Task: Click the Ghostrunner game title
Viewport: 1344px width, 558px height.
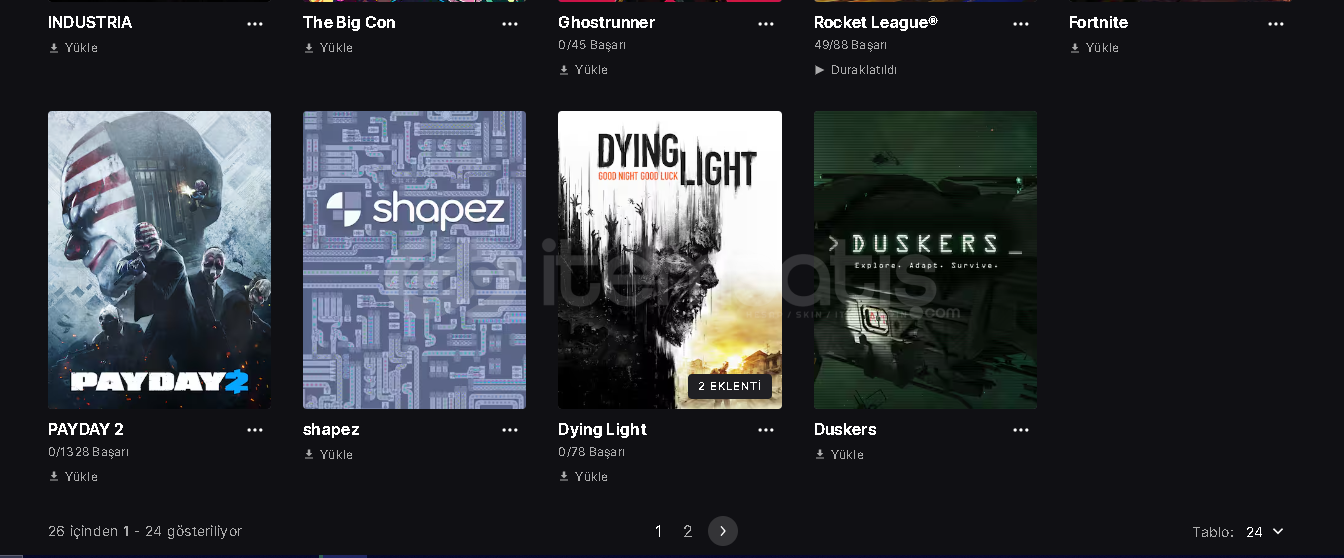Action: [607, 22]
